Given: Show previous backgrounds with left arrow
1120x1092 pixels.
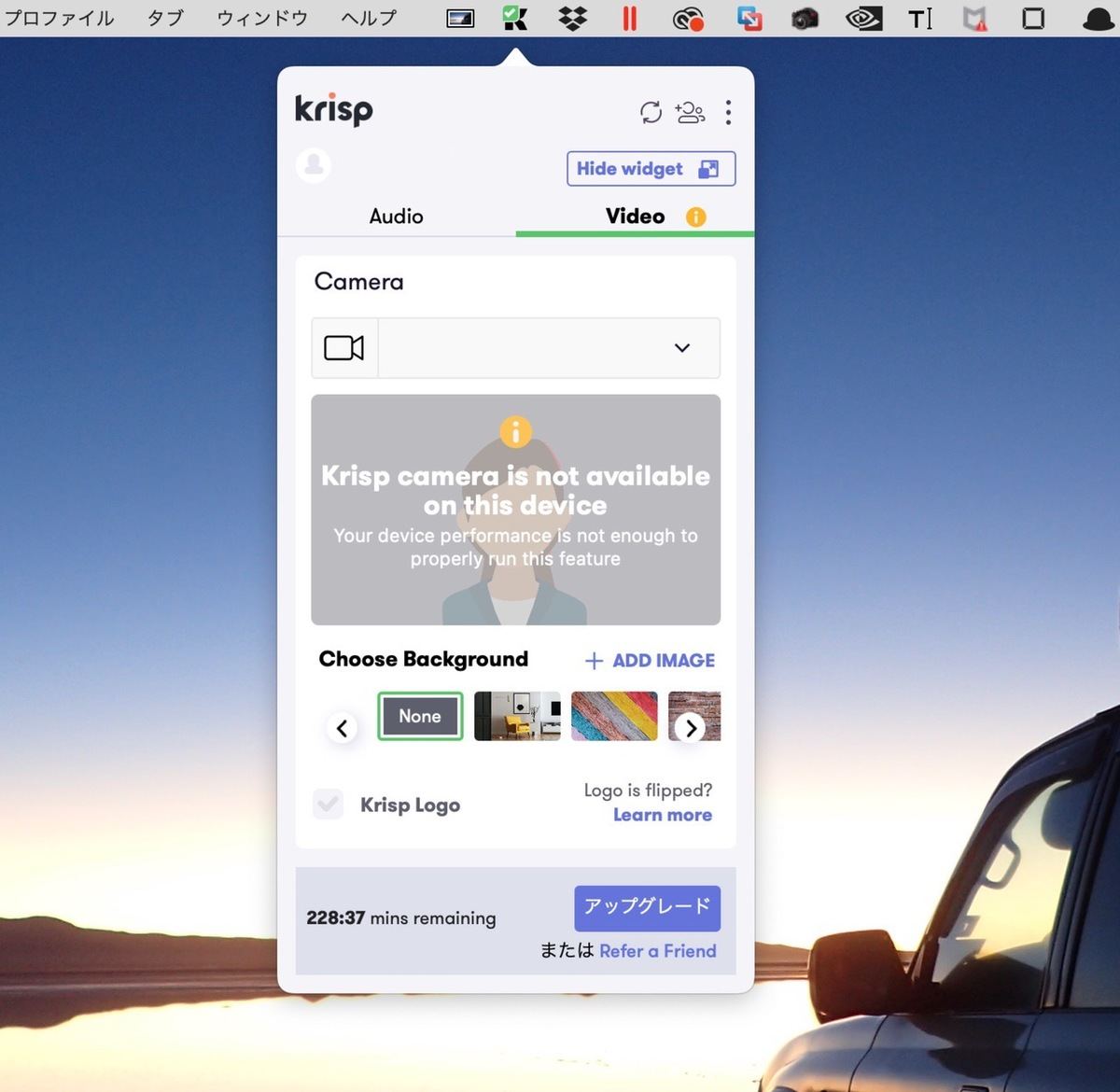Looking at the screenshot, I should point(342,728).
